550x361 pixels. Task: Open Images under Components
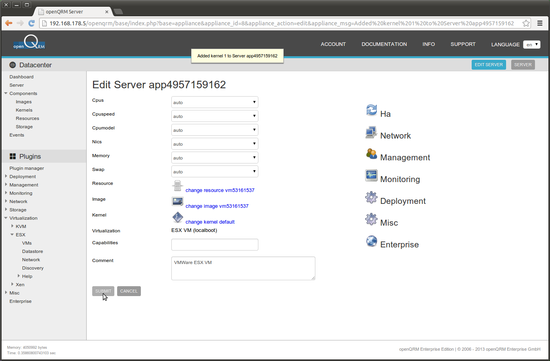tap(24, 102)
